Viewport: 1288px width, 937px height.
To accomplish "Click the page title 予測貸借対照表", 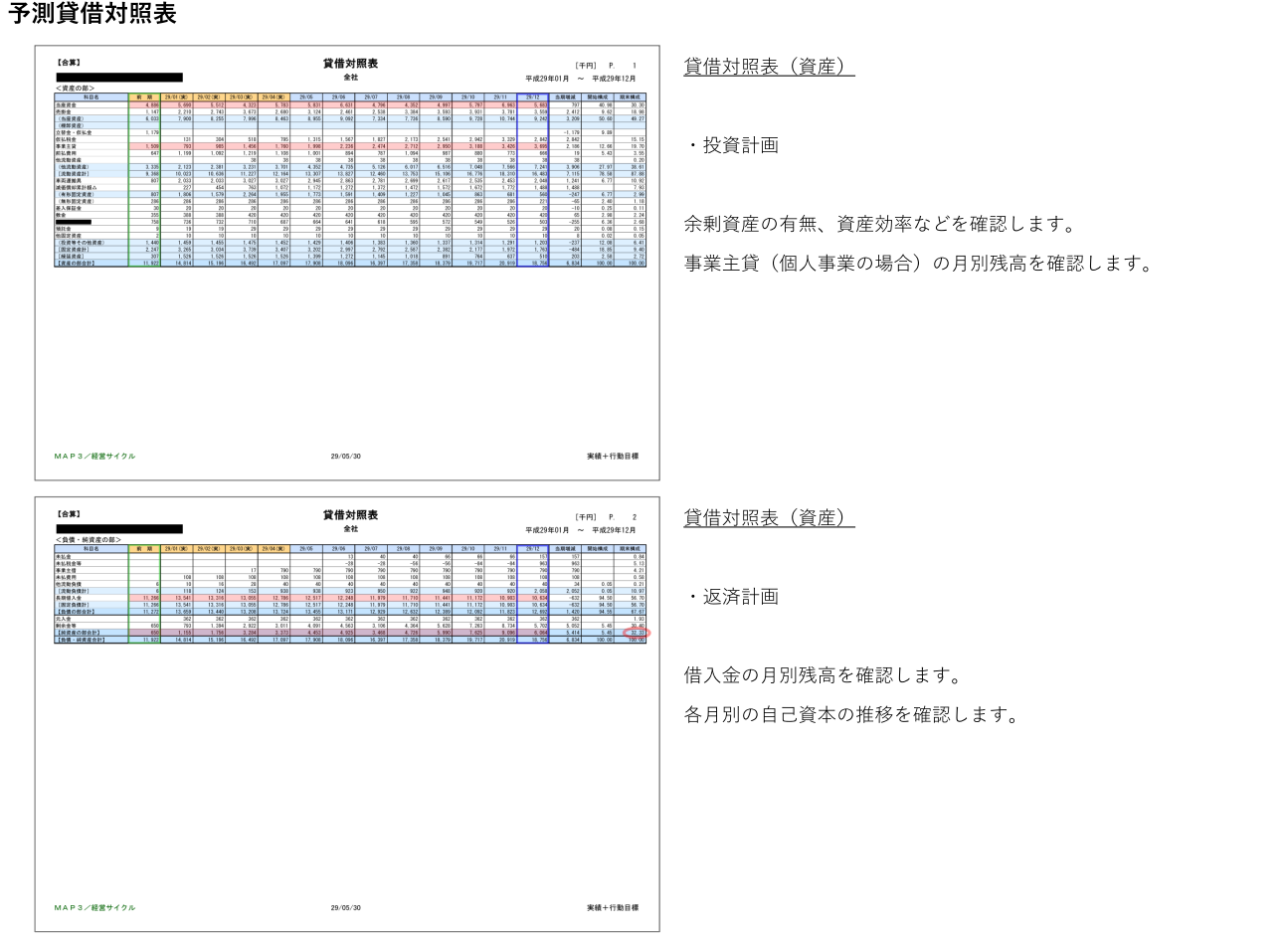I will [x=92, y=15].
